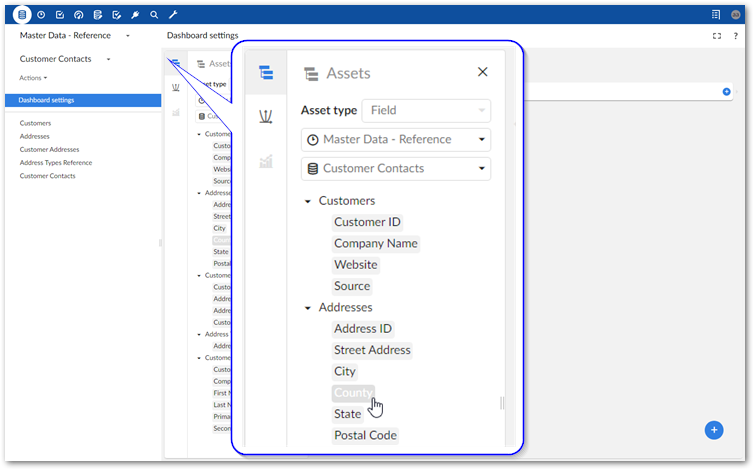Screen dimensions: 754x470
Task: Open the Actions dropdown menu
Action: pyautogui.click(x=33, y=78)
